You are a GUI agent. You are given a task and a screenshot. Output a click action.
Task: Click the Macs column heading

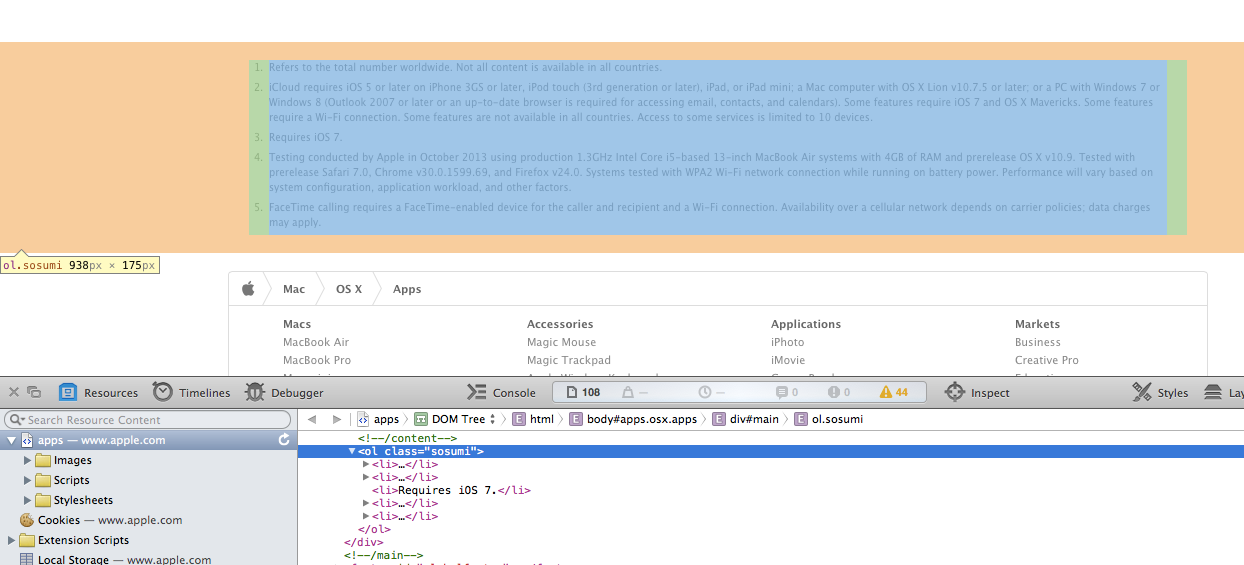point(297,324)
